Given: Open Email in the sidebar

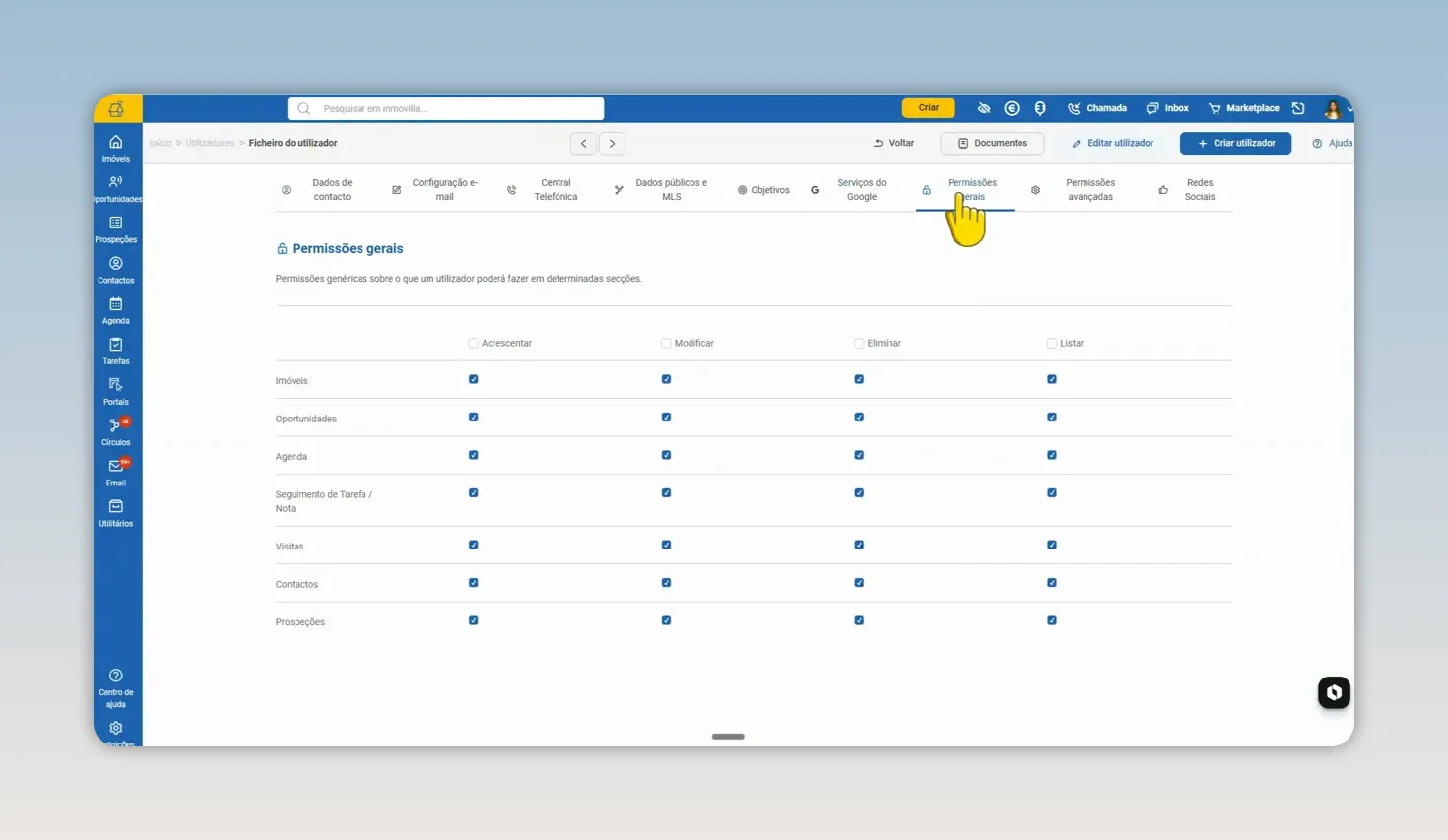Looking at the screenshot, I should click(x=116, y=473).
